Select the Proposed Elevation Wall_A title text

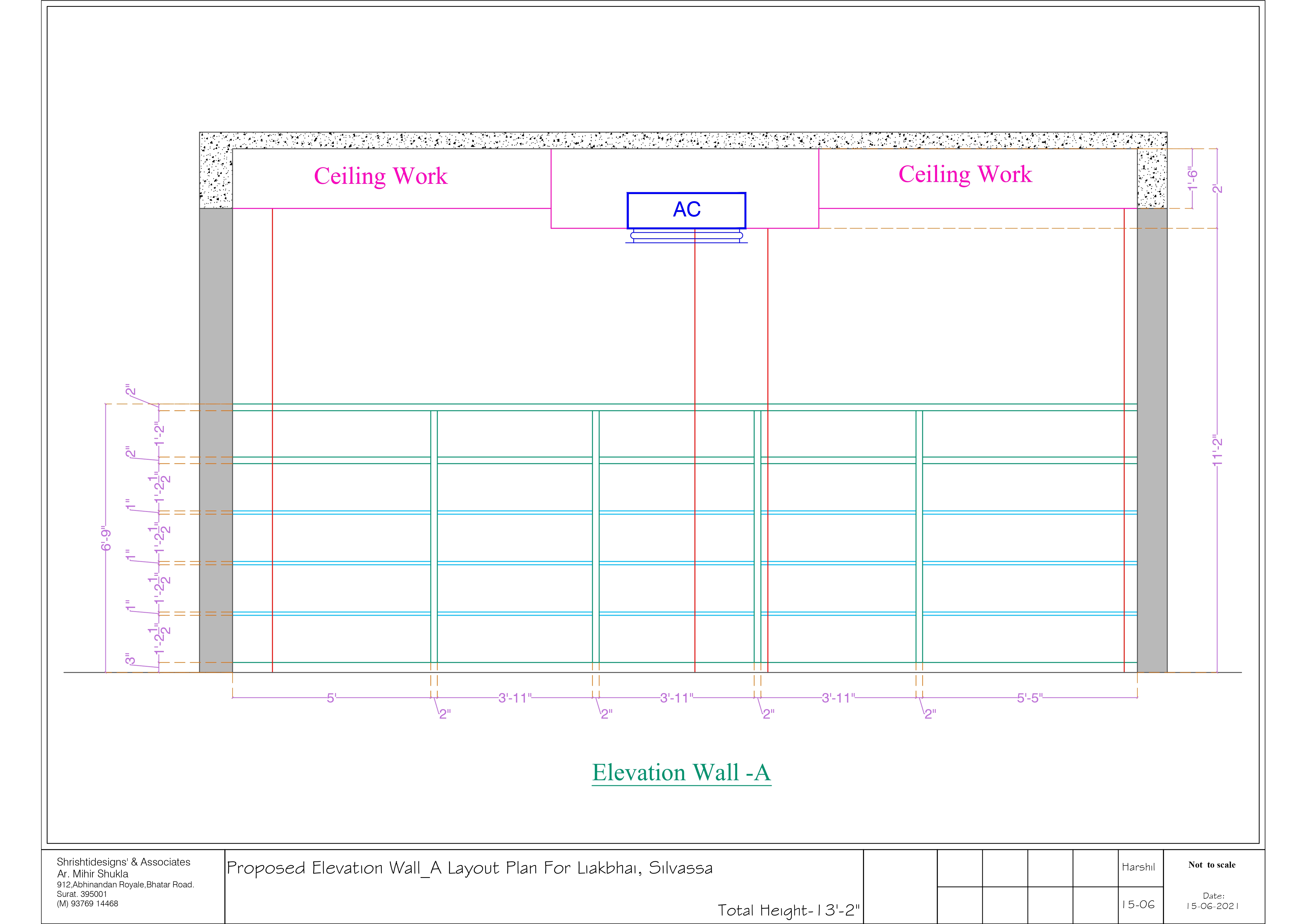(x=470, y=868)
